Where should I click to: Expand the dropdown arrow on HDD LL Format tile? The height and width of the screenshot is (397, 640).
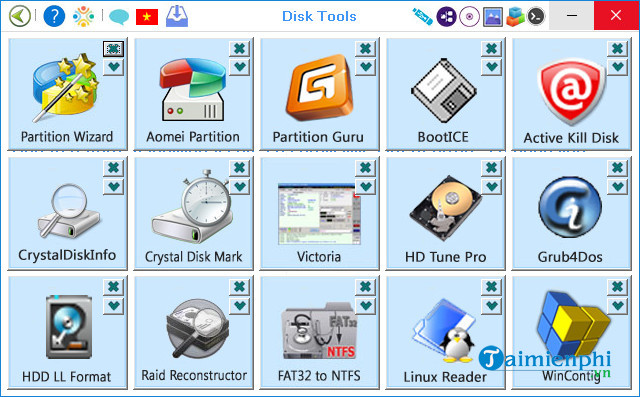[x=113, y=305]
